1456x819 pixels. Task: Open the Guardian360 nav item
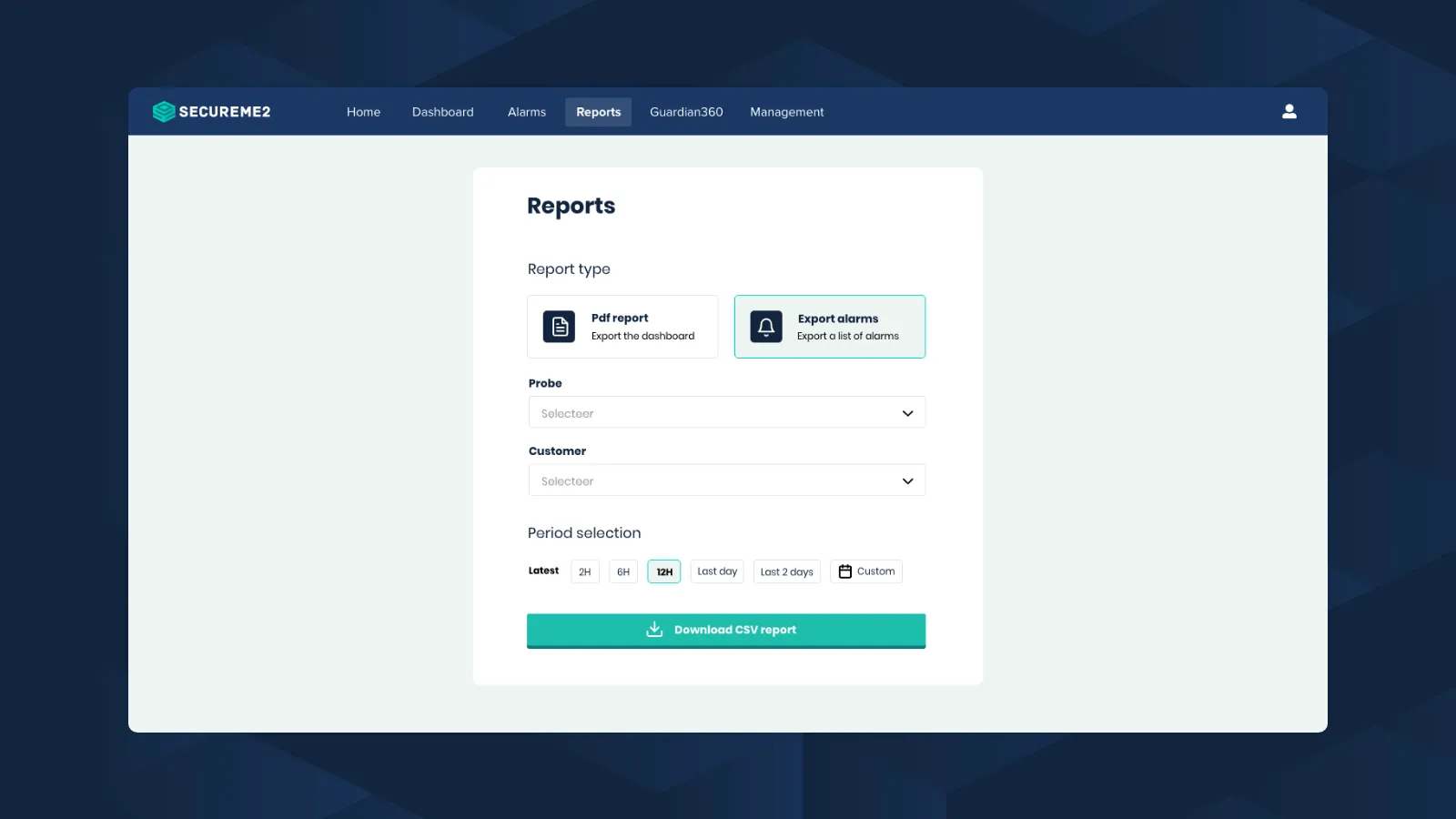(x=686, y=112)
